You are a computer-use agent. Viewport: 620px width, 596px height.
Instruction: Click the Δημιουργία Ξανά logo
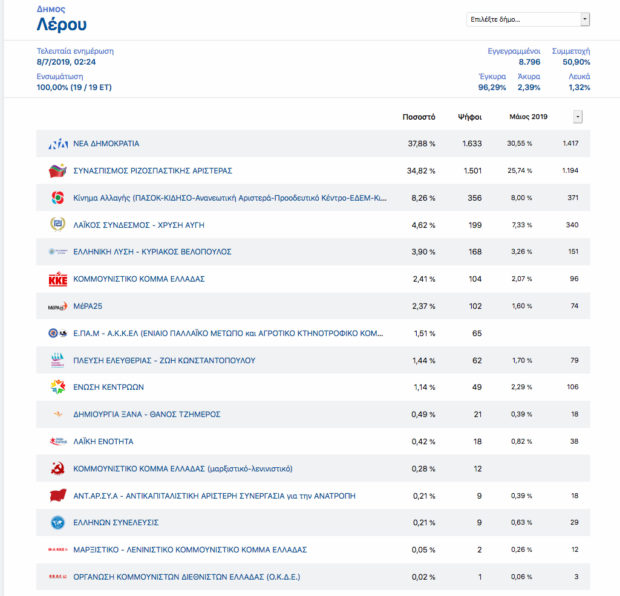58,414
